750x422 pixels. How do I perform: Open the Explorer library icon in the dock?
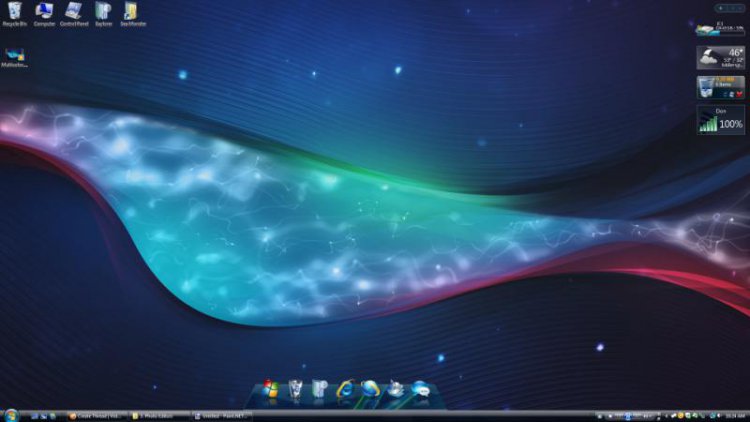point(320,389)
